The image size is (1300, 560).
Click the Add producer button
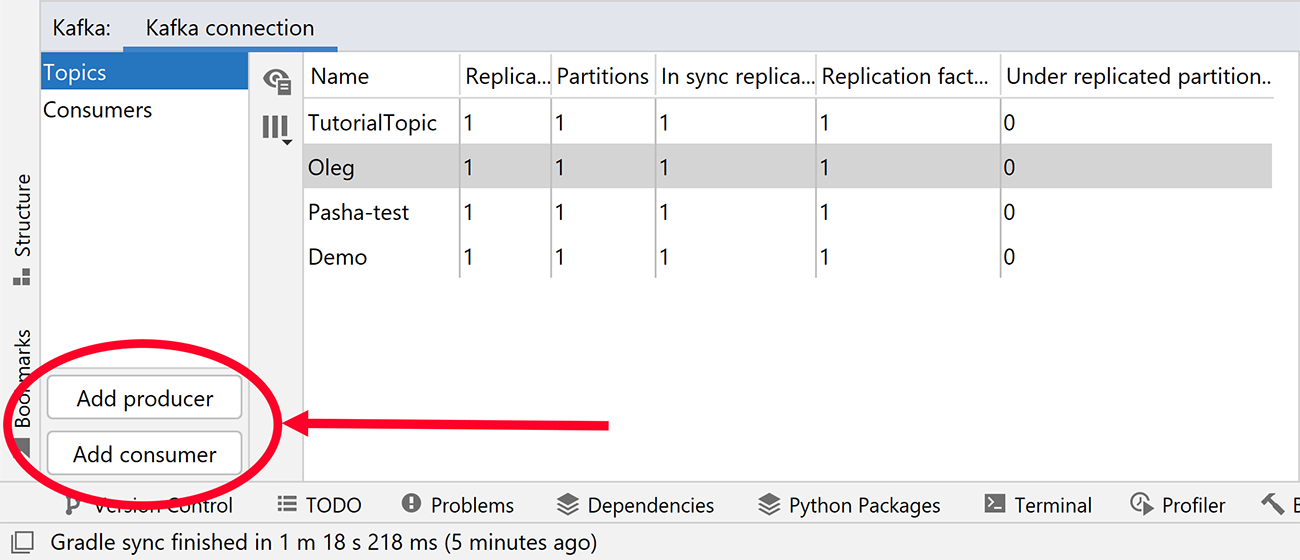[x=145, y=398]
